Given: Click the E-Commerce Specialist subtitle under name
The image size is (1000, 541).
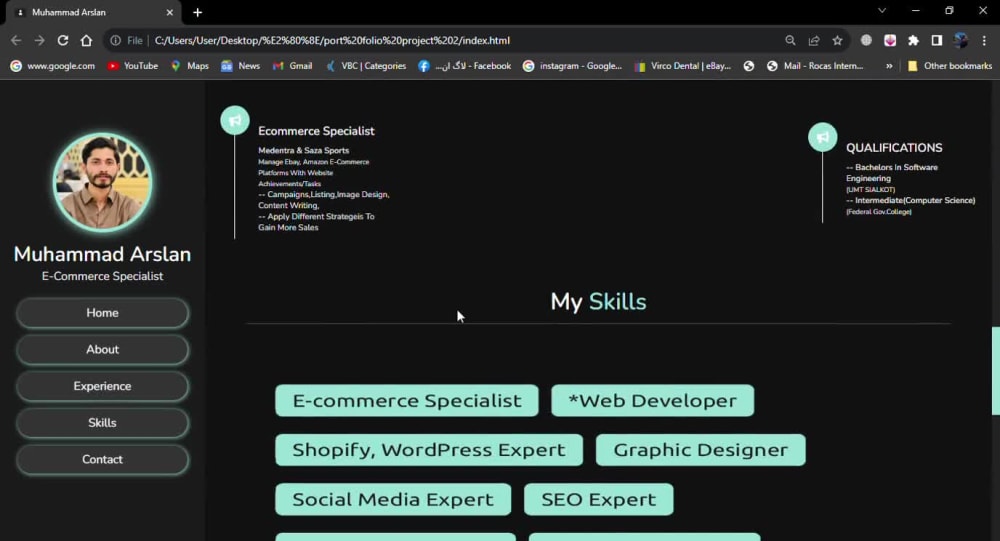Looking at the screenshot, I should 102,276.
